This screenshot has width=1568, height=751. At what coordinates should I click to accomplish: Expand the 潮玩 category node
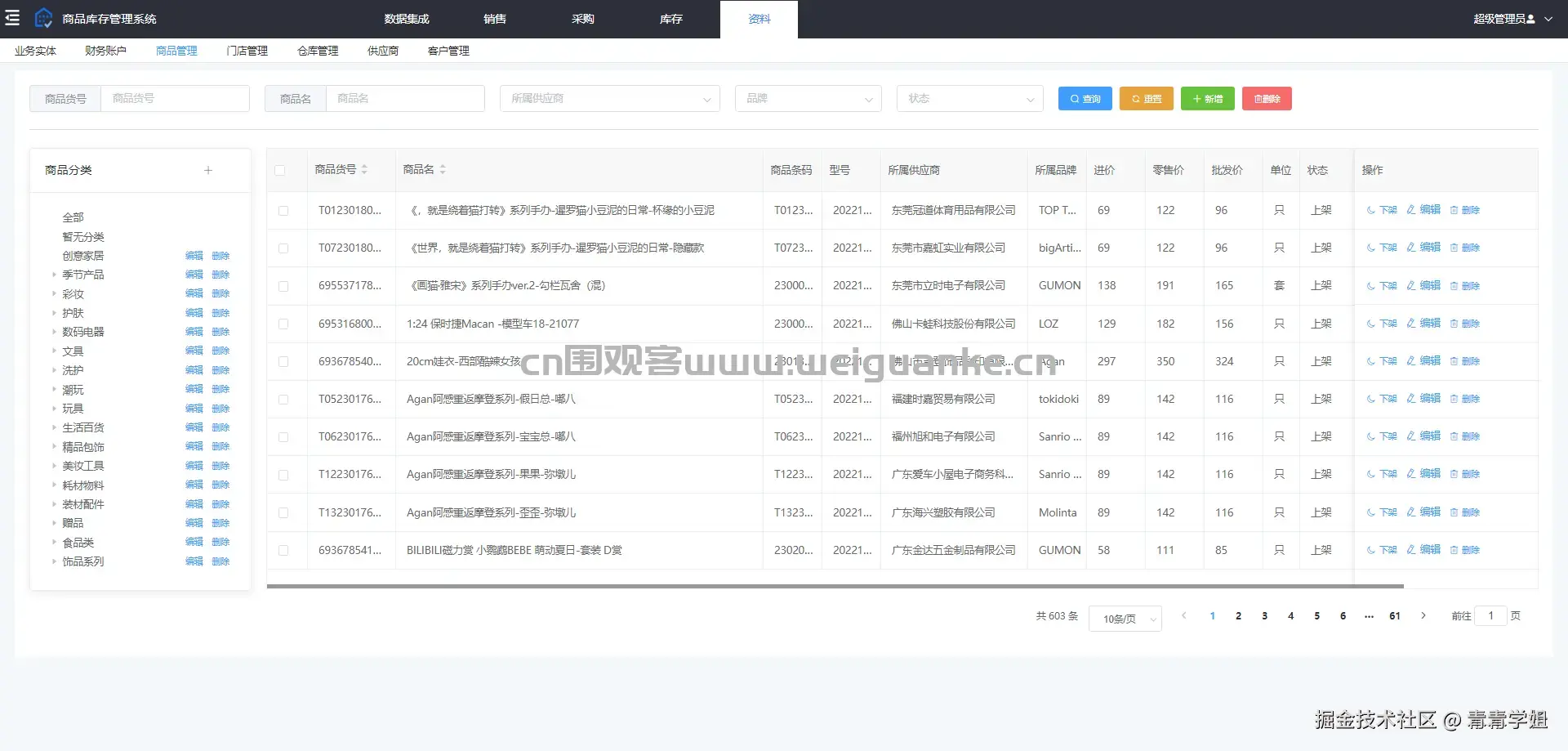(54, 390)
